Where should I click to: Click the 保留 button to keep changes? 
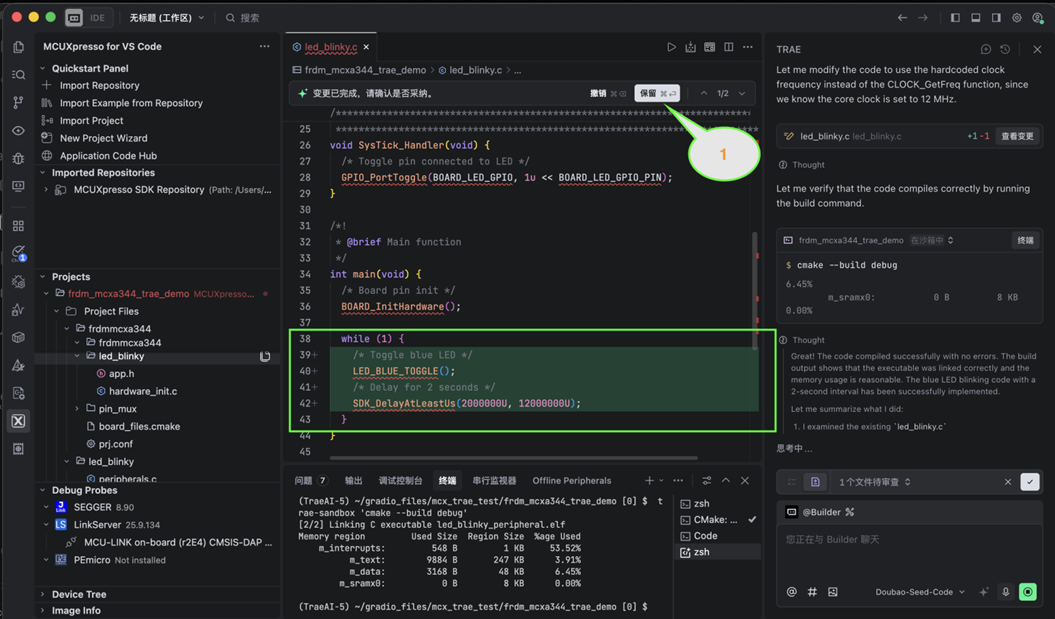[x=657, y=94]
